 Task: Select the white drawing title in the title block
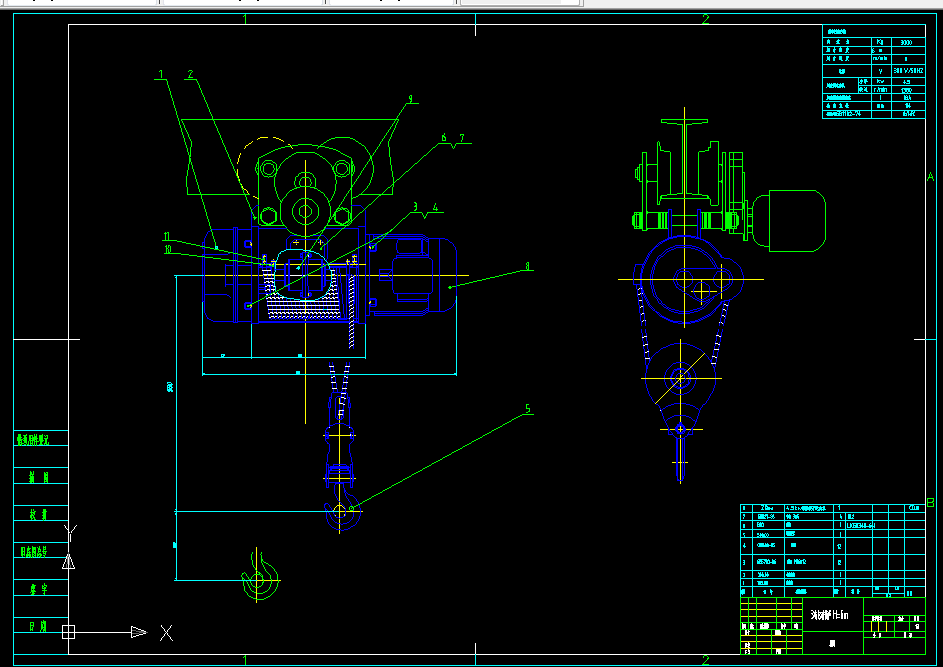pyautogui.click(x=829, y=615)
